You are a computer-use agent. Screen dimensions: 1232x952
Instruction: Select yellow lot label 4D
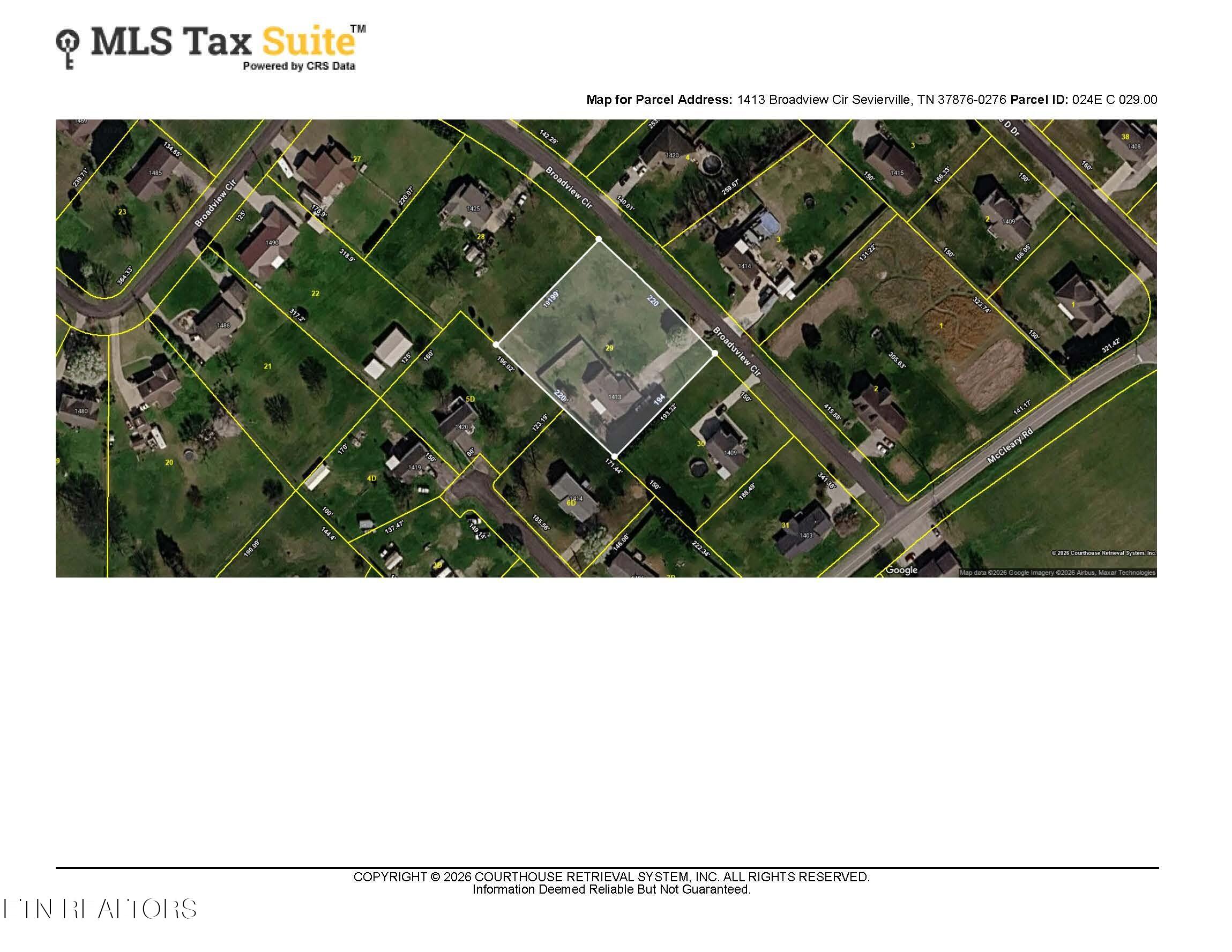click(371, 478)
